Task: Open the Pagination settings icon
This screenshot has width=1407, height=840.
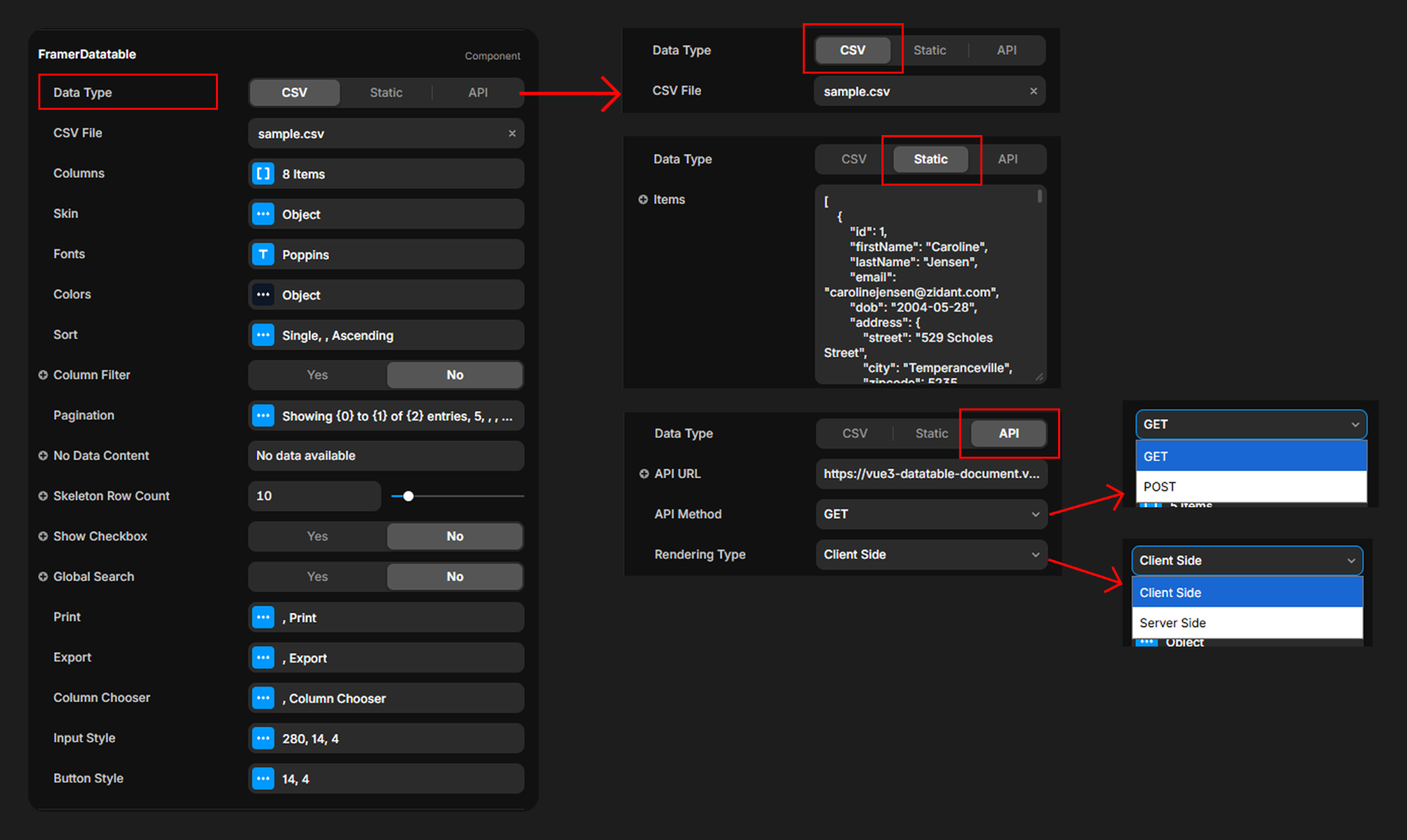Action: click(x=263, y=416)
